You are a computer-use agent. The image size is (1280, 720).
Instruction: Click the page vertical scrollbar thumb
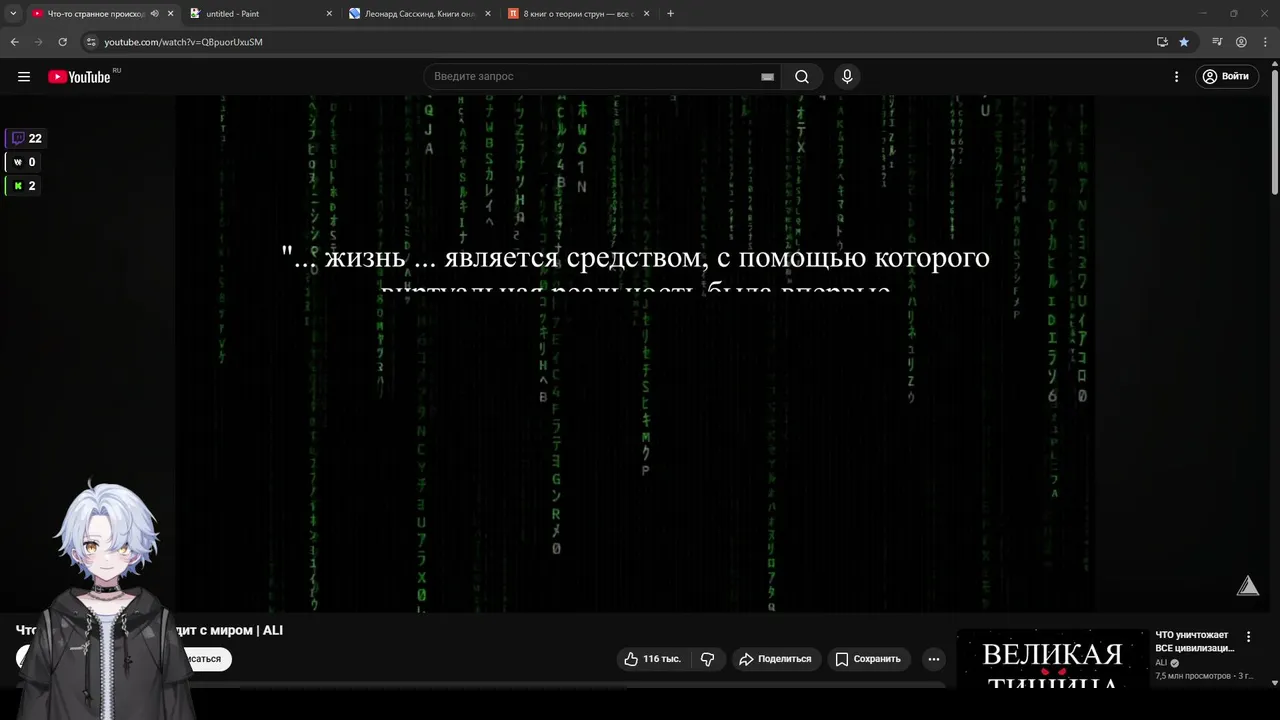click(1274, 130)
